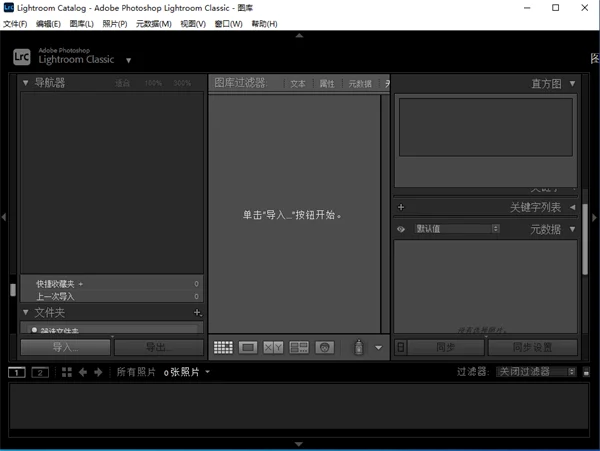Open the 所有照片 source dropdown
The image size is (600, 451).
click(207, 371)
